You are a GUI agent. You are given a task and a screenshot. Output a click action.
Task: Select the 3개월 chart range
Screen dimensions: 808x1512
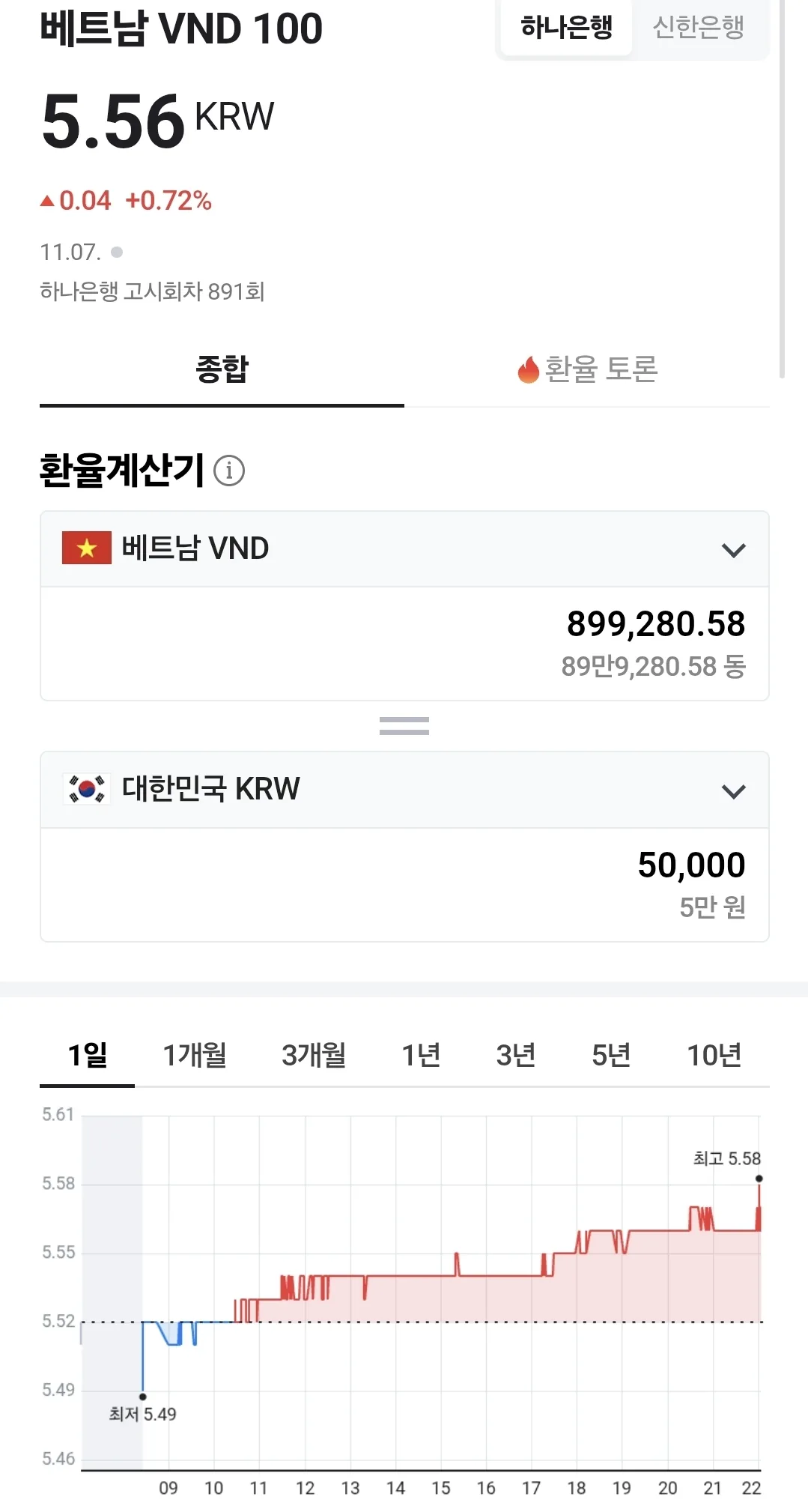tap(314, 1055)
